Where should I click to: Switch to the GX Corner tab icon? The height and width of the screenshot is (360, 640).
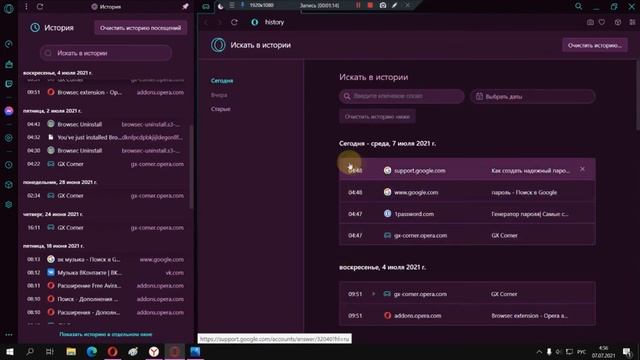pos(206,7)
